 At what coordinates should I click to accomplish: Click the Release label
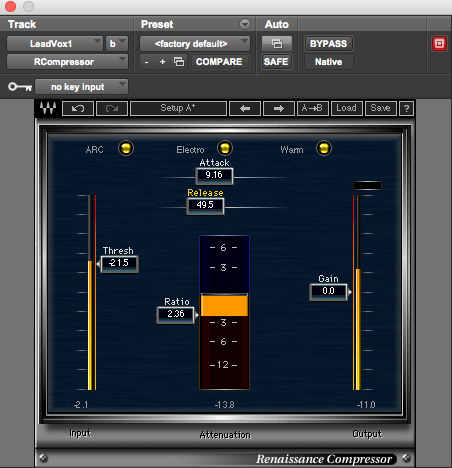(x=205, y=193)
